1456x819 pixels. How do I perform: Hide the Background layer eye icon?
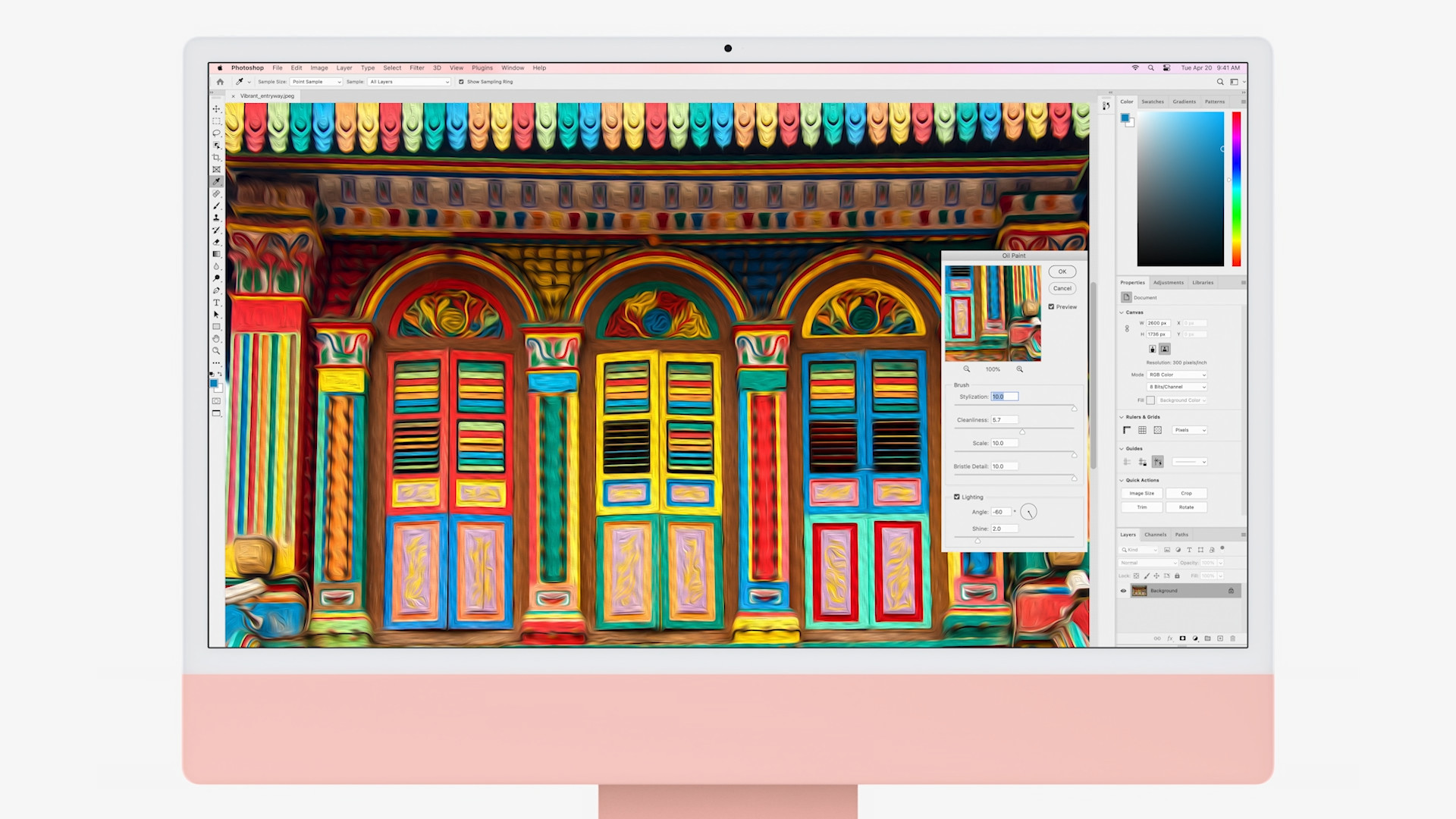pyautogui.click(x=1124, y=591)
